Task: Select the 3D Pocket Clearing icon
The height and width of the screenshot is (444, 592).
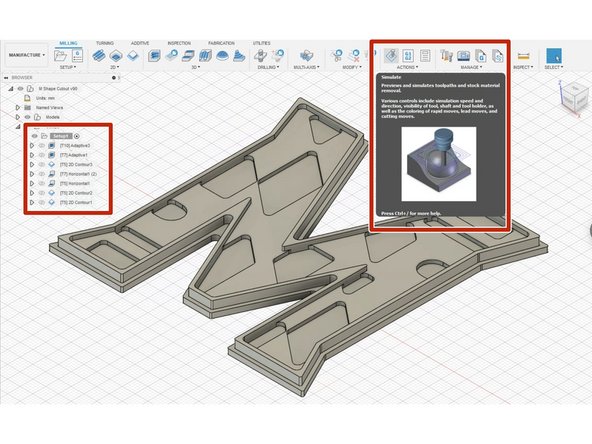Action: click(171, 56)
